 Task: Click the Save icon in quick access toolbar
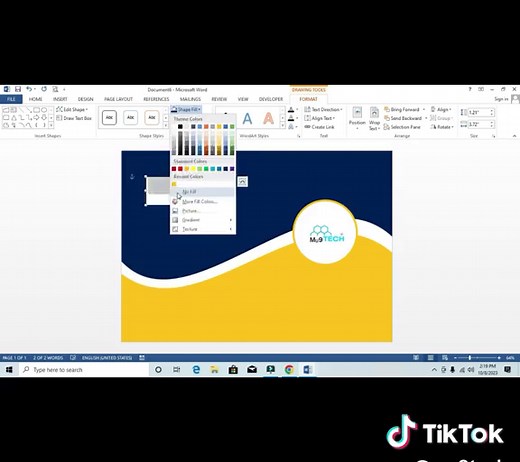tap(18, 89)
